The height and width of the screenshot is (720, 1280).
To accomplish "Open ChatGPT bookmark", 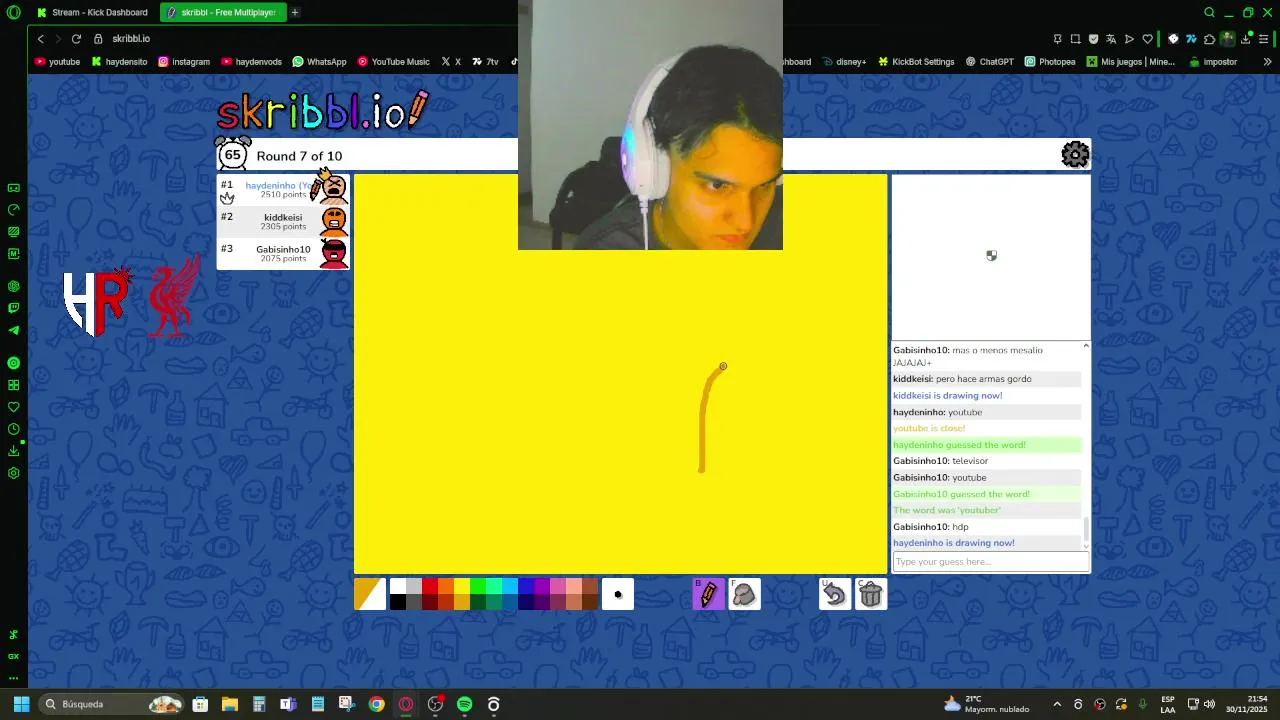I will (989, 62).
